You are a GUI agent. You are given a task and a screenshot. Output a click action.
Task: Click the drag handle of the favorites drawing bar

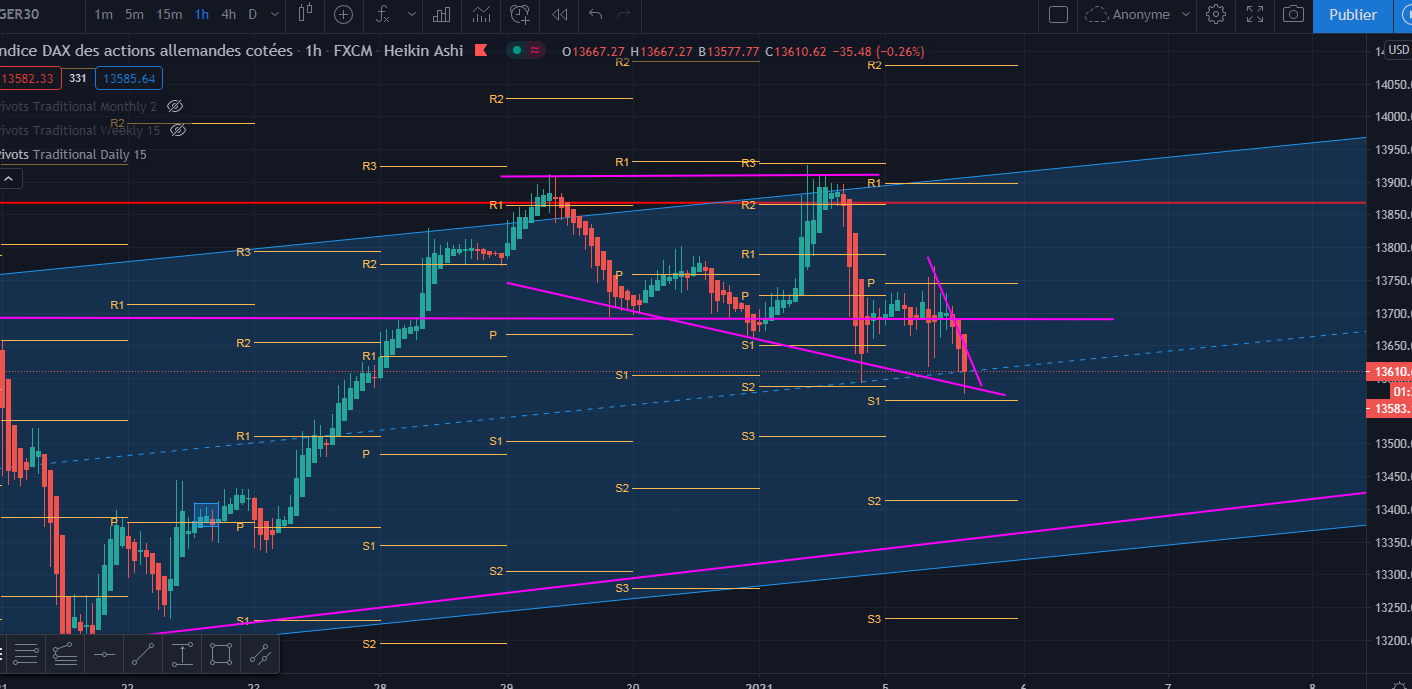click(4, 655)
